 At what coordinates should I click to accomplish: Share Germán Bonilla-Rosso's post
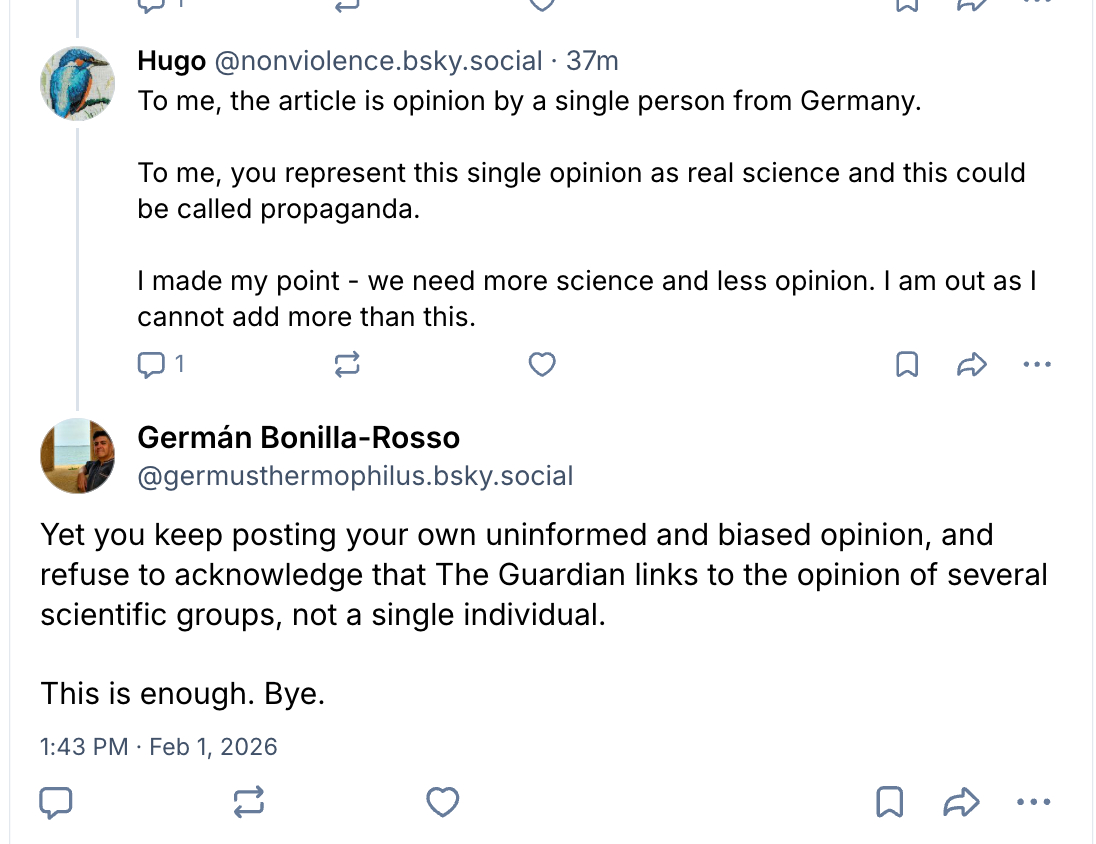click(x=960, y=801)
